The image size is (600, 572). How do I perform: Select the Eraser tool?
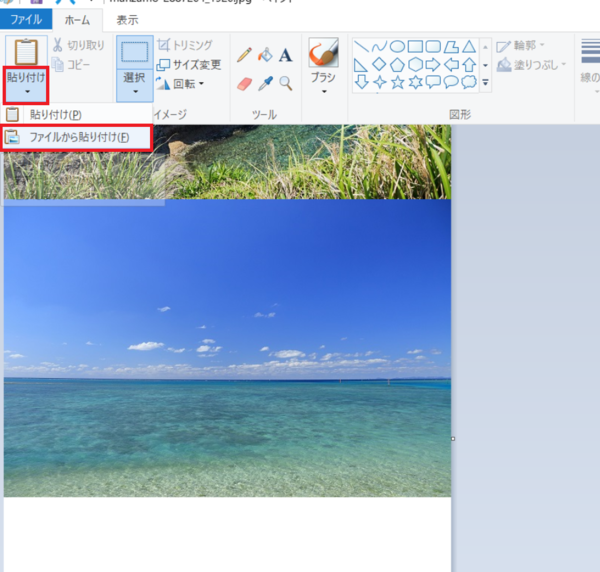pos(244,83)
